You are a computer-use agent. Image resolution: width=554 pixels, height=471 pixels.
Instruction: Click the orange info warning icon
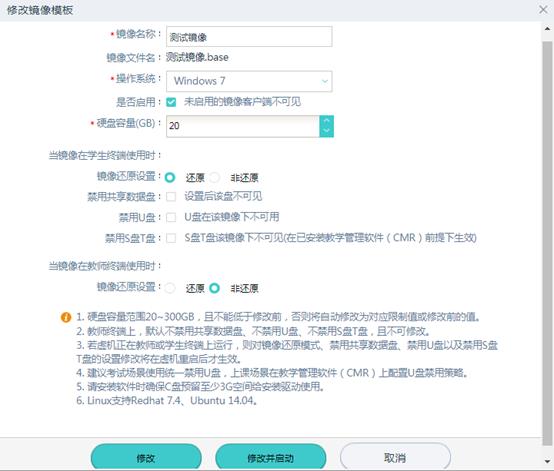(66, 317)
